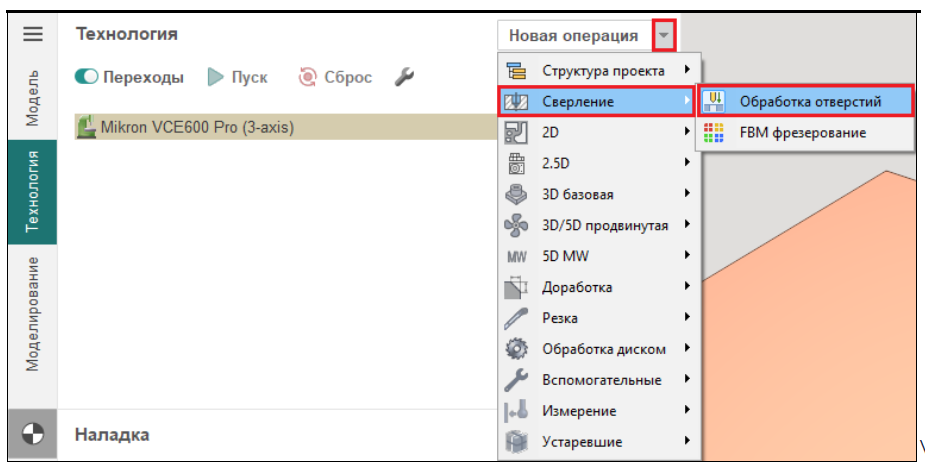Open the Новая операция dropdown arrow
The height and width of the screenshot is (465, 926).
tap(665, 36)
